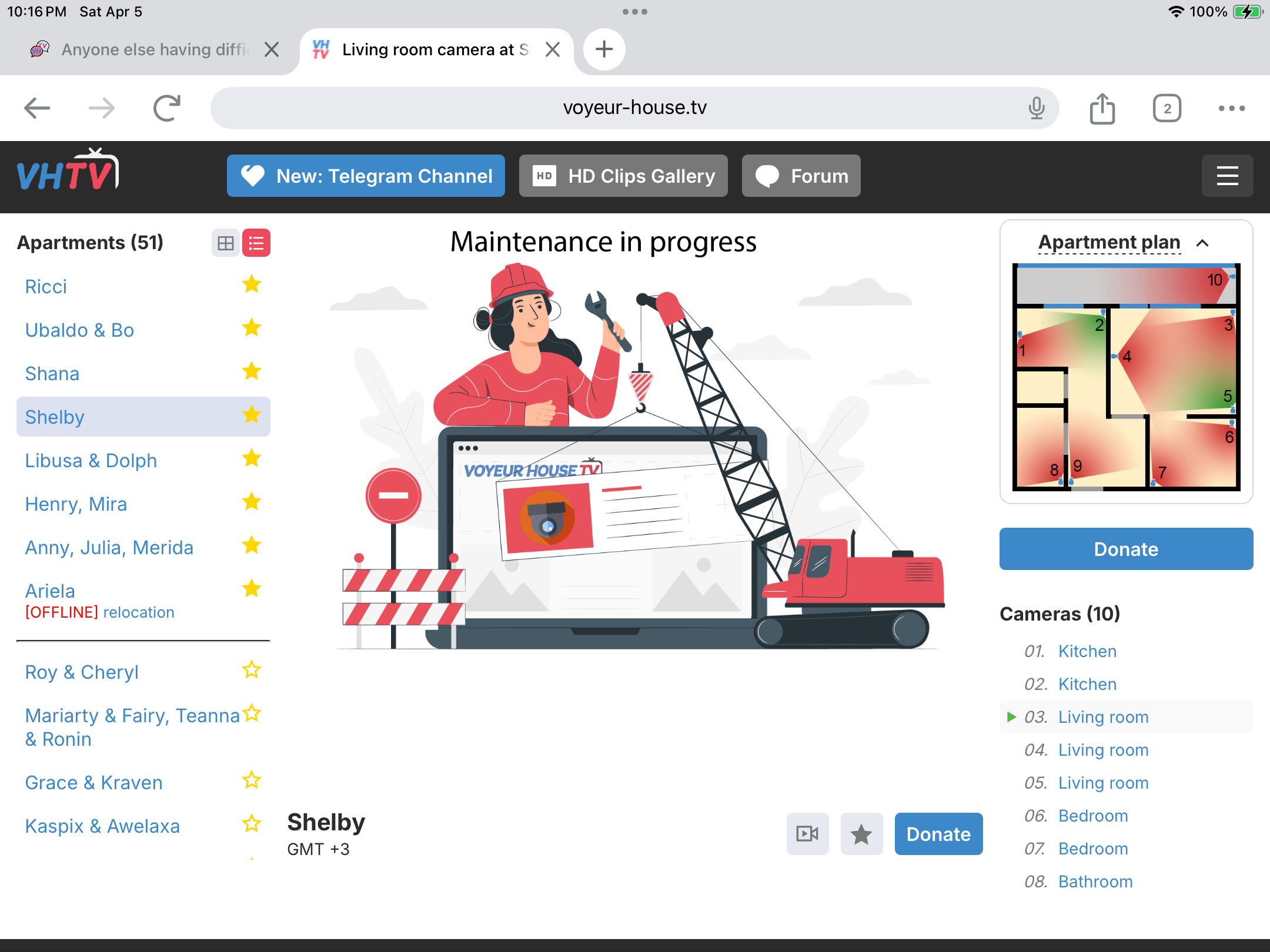Viewport: 1270px width, 952px height.
Task: Click the voyeur-house.tv address bar
Action: 635,108
